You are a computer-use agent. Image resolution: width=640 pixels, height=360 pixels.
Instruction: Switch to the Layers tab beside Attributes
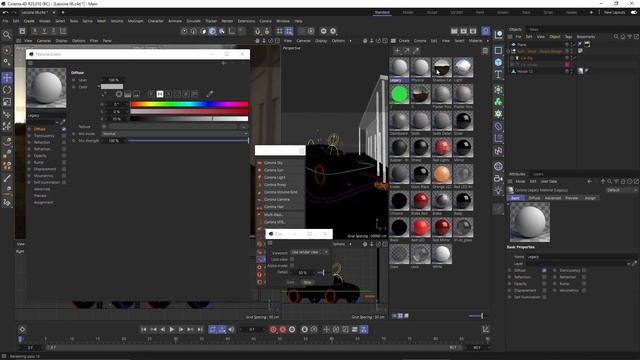(538, 174)
